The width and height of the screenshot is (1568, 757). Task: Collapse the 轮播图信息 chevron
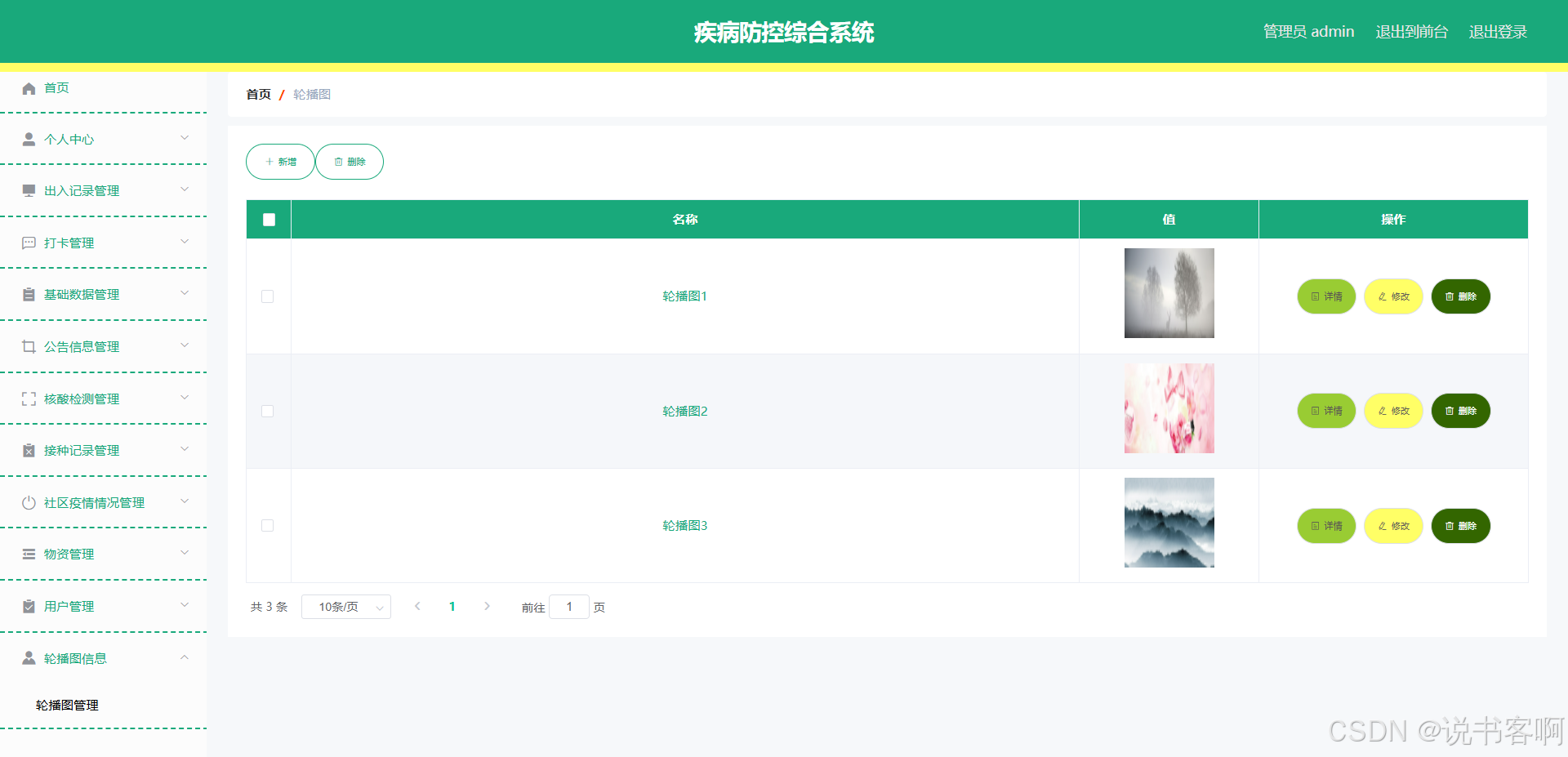(185, 657)
